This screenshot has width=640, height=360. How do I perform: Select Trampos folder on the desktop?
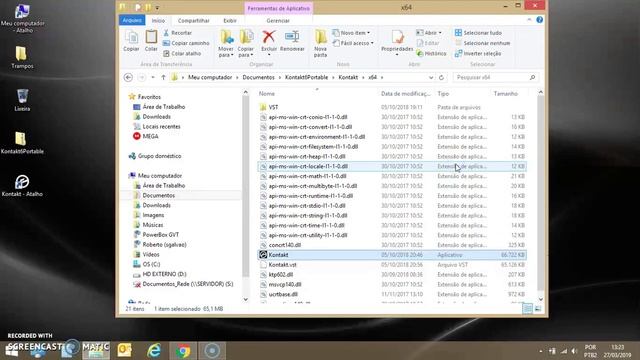[x=22, y=57]
